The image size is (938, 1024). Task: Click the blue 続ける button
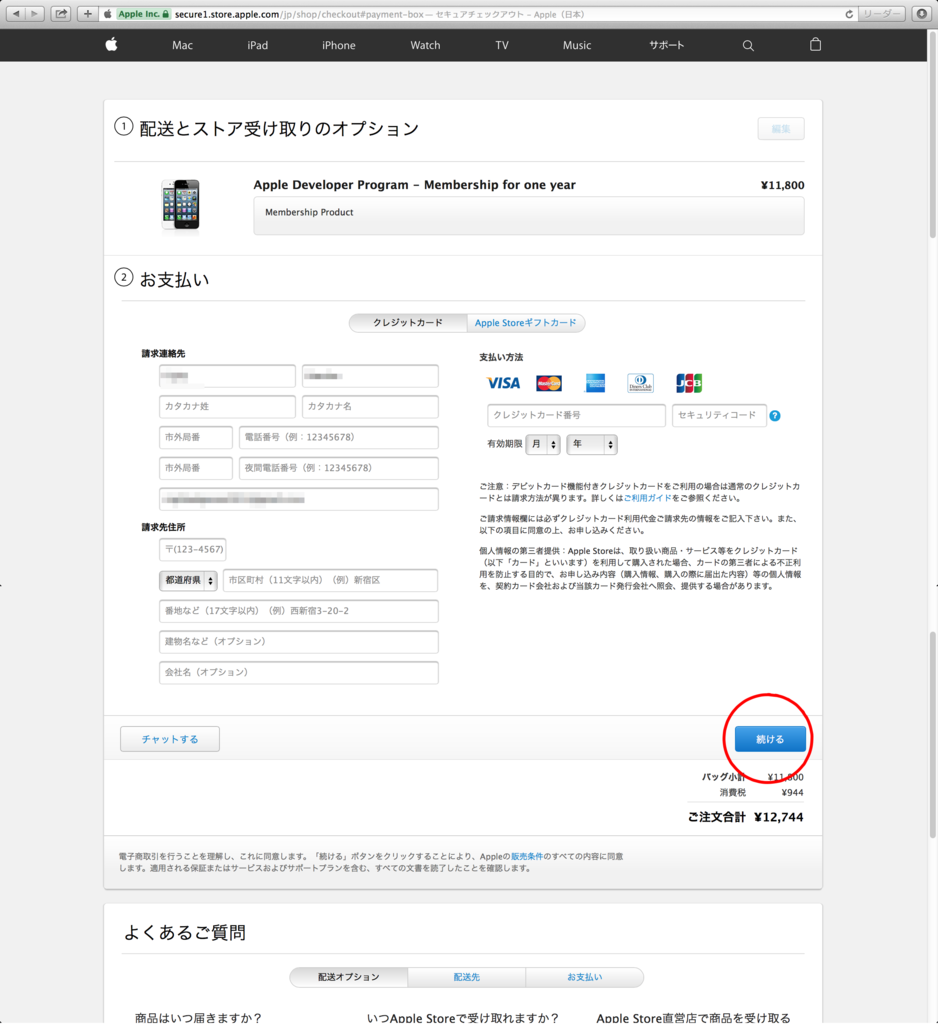tap(770, 739)
